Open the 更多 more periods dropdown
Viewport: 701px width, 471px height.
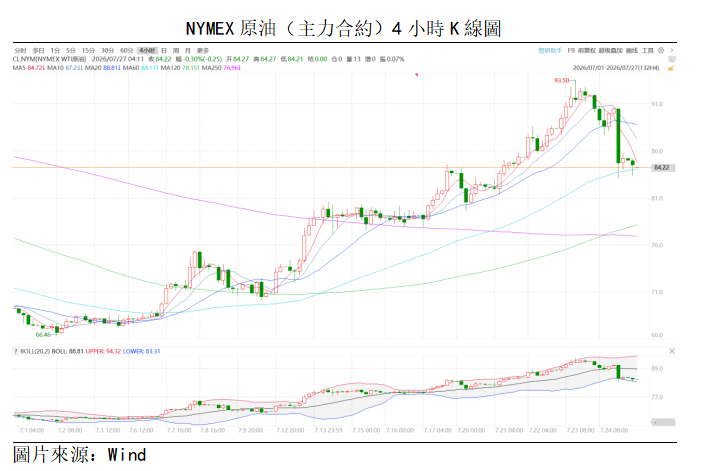point(203,50)
